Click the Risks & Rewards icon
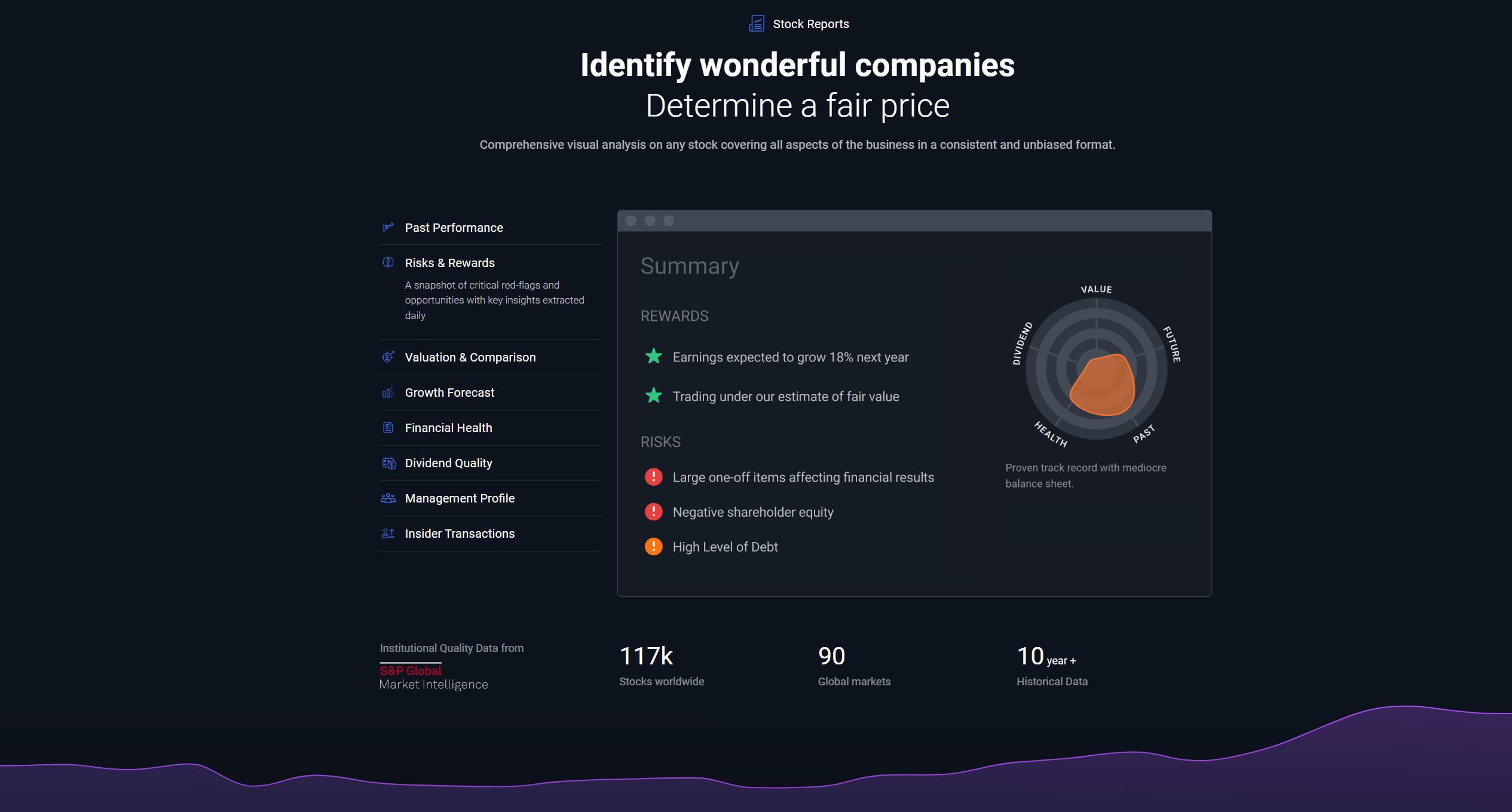 [x=388, y=262]
